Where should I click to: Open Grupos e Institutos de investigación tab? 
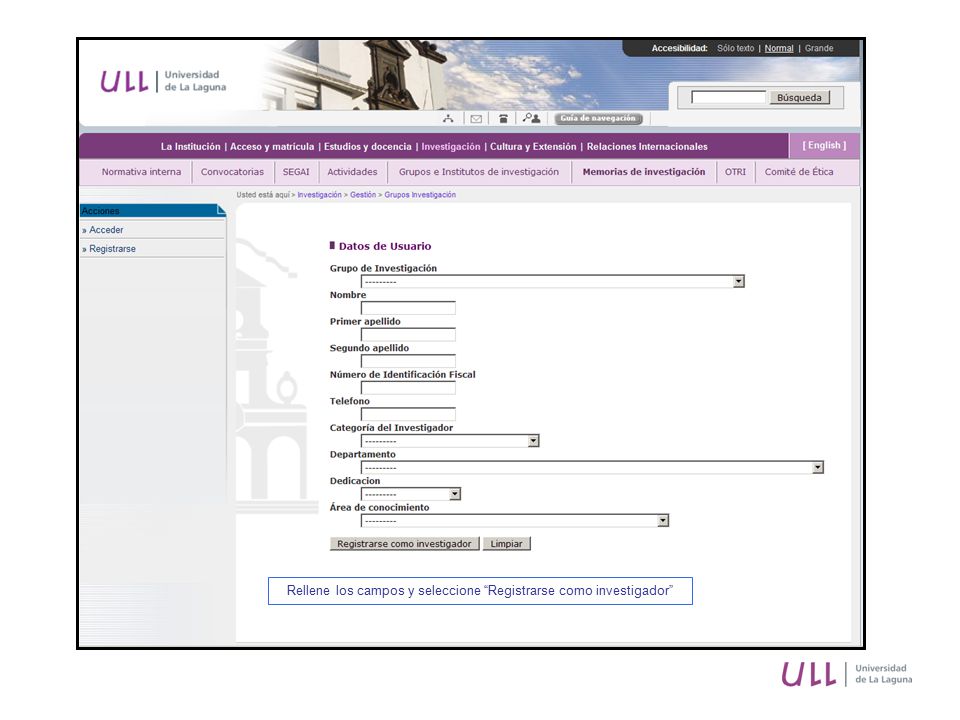click(x=479, y=172)
